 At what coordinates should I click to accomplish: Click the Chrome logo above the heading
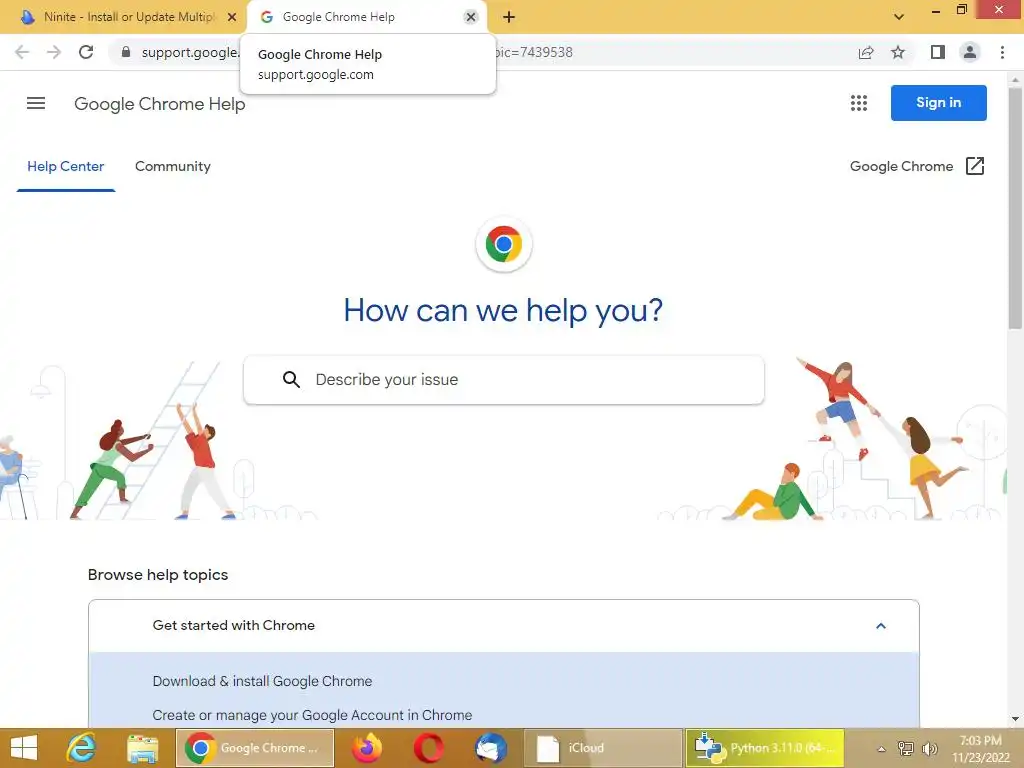(x=504, y=244)
